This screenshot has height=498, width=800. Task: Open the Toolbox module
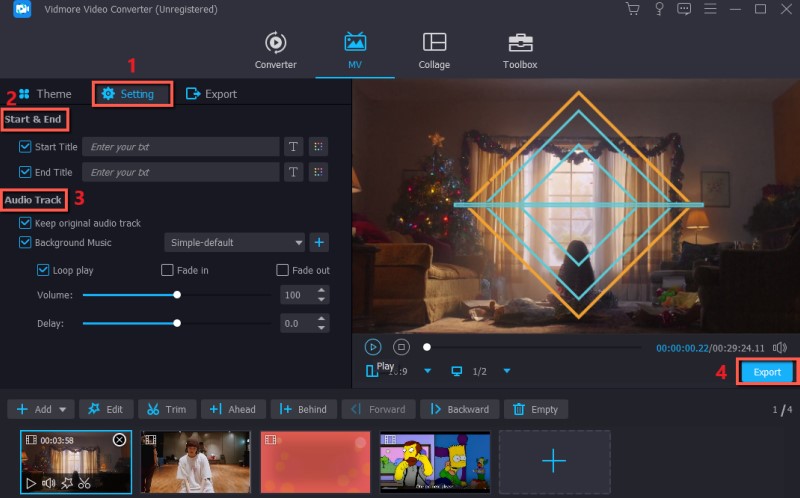pos(520,50)
